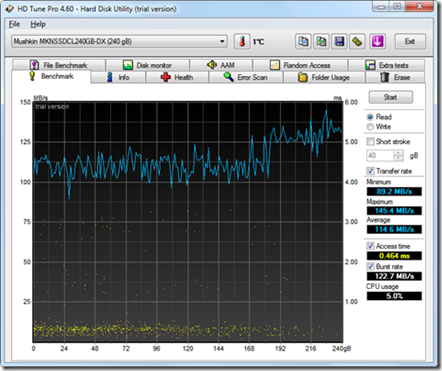The width and height of the screenshot is (442, 371).
Task: Enable the Short stroke checkbox
Action: coord(370,141)
